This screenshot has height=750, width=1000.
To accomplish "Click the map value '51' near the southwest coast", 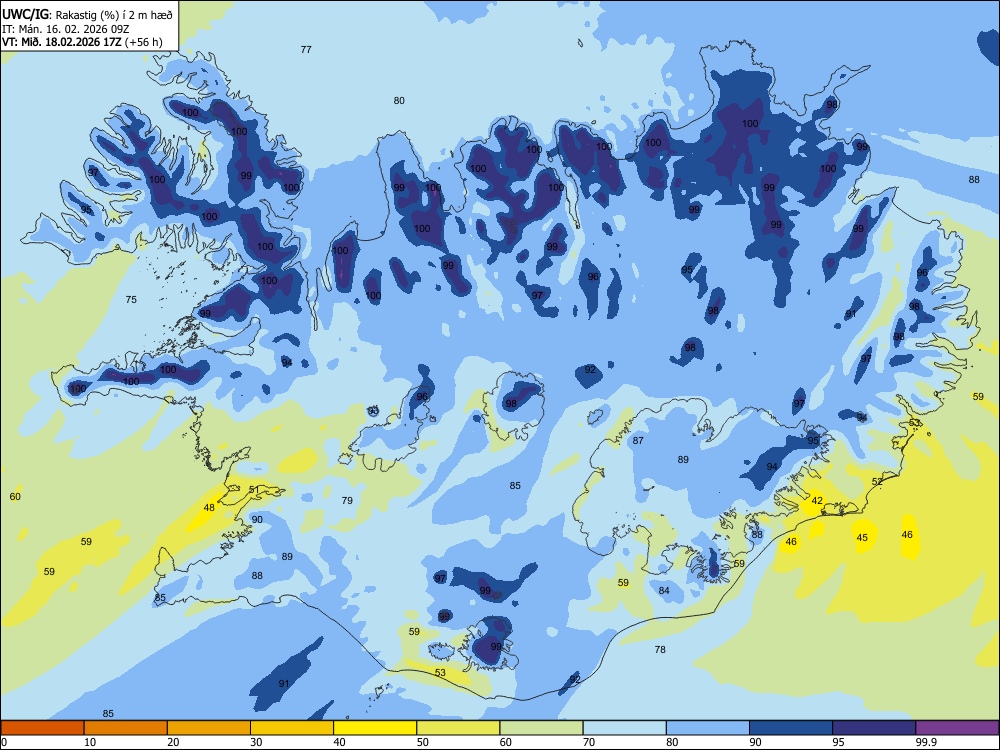I will pos(254,490).
